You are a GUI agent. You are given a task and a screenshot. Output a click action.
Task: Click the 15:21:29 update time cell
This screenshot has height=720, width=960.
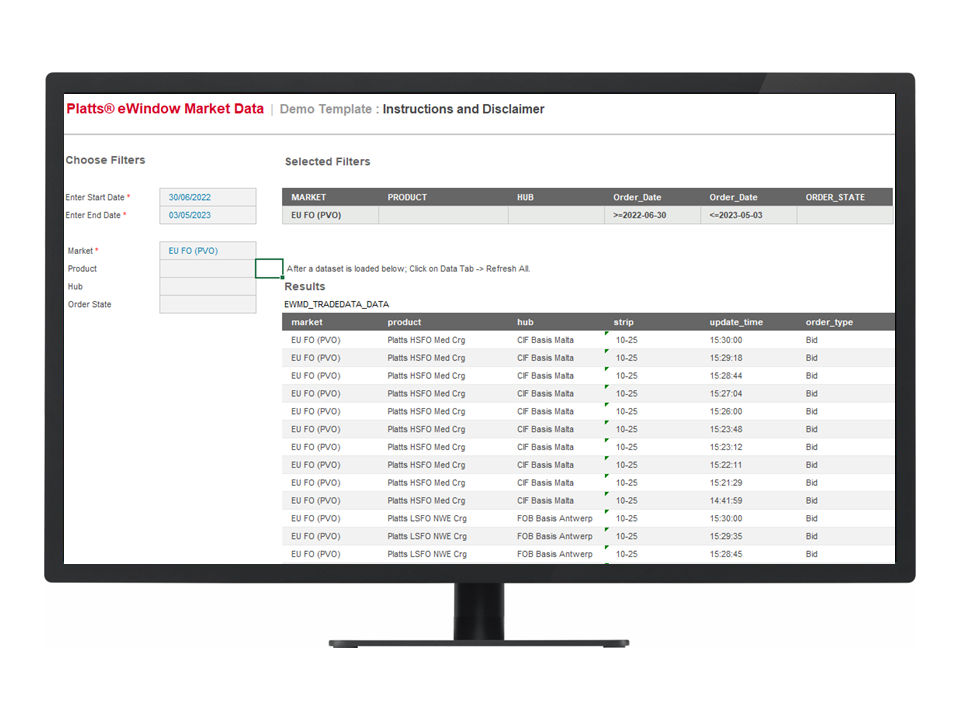726,482
